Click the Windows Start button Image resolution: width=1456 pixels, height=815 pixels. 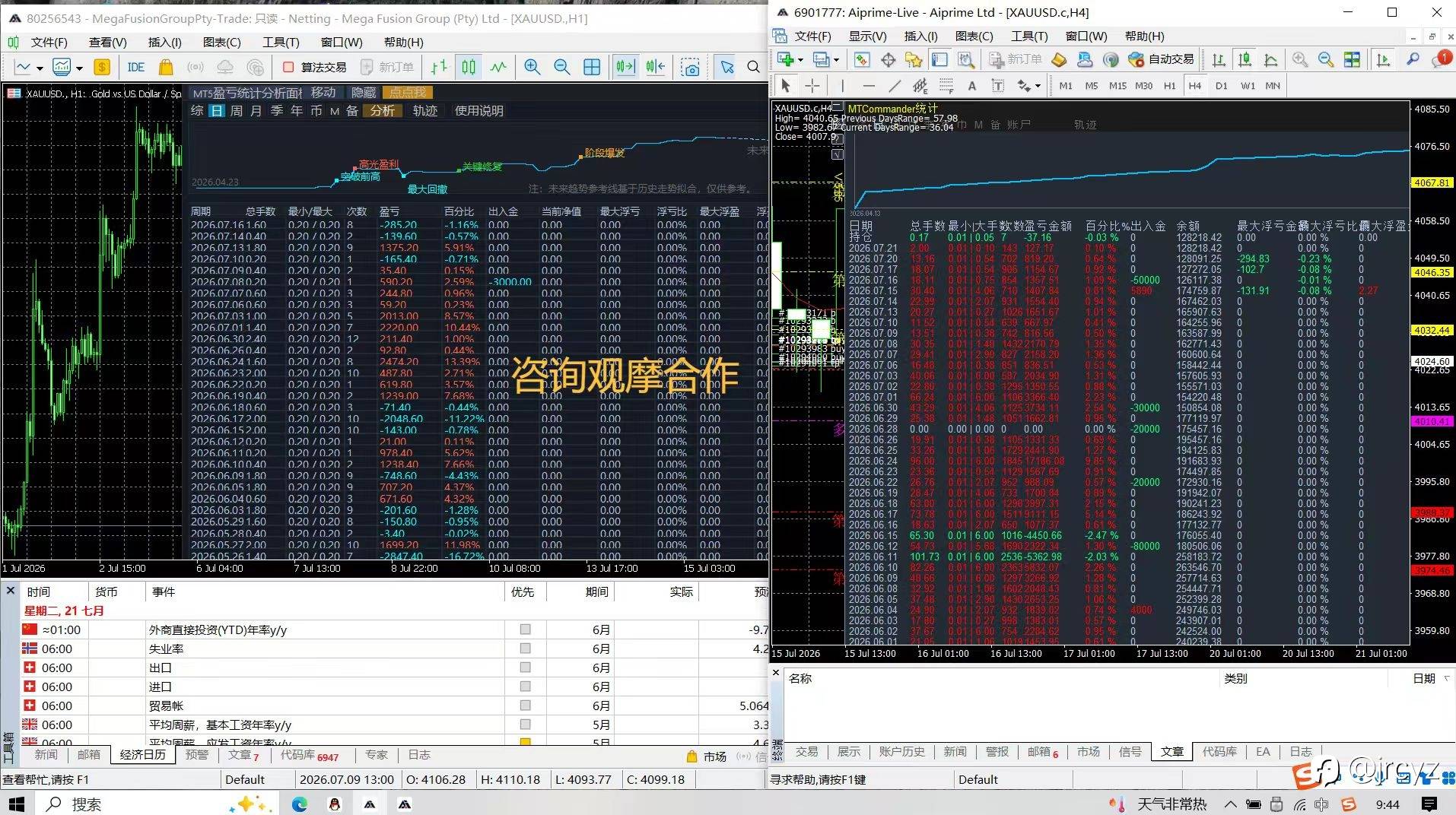coord(16,804)
